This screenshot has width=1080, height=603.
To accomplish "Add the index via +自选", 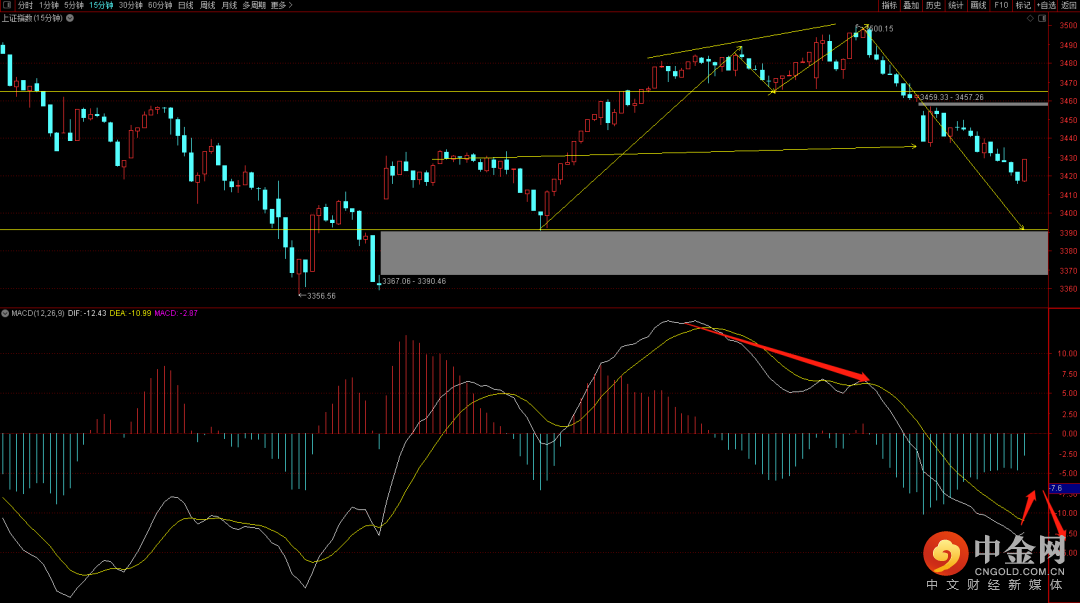I will [1046, 5].
